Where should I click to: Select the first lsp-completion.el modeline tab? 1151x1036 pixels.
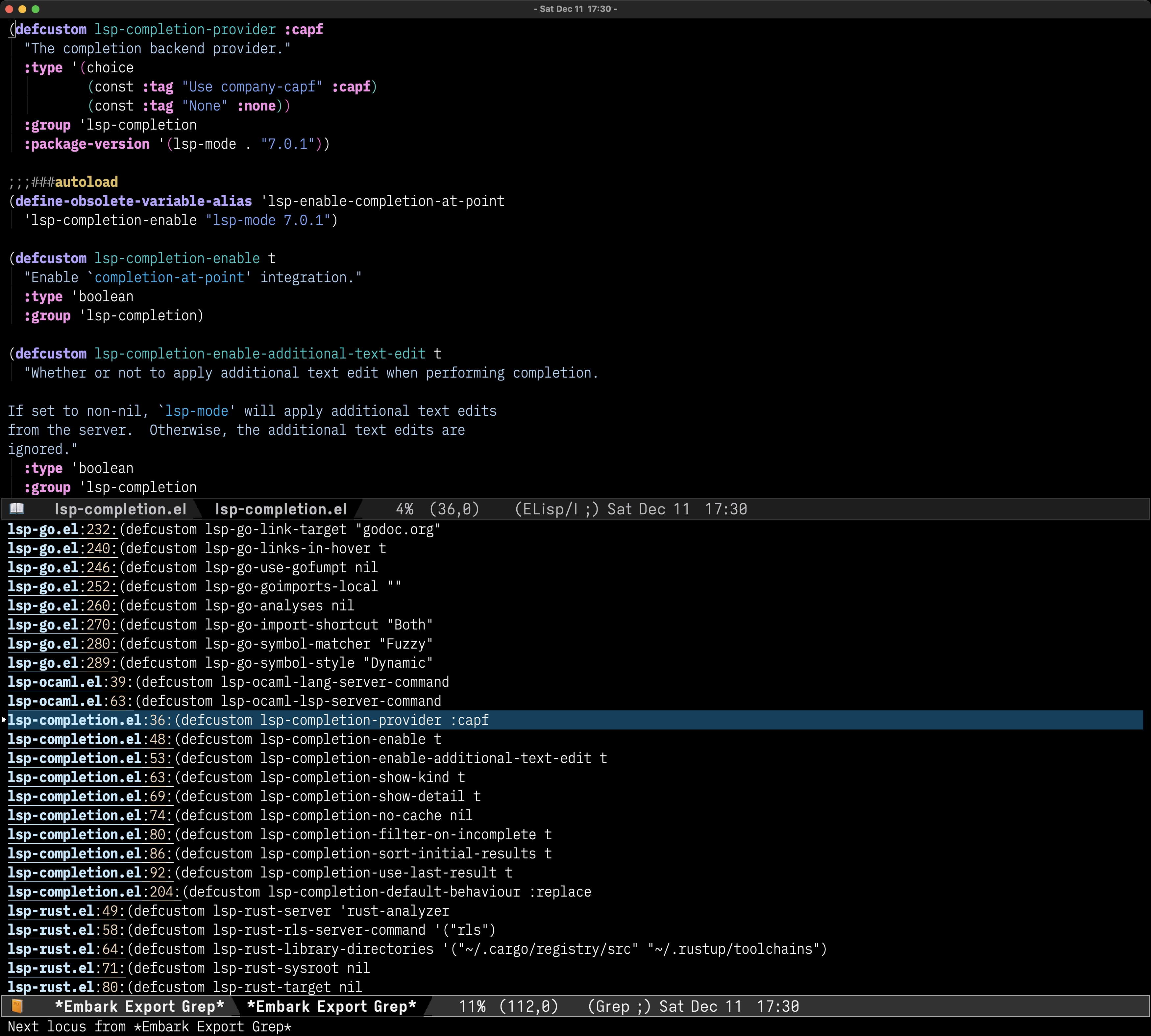120,509
